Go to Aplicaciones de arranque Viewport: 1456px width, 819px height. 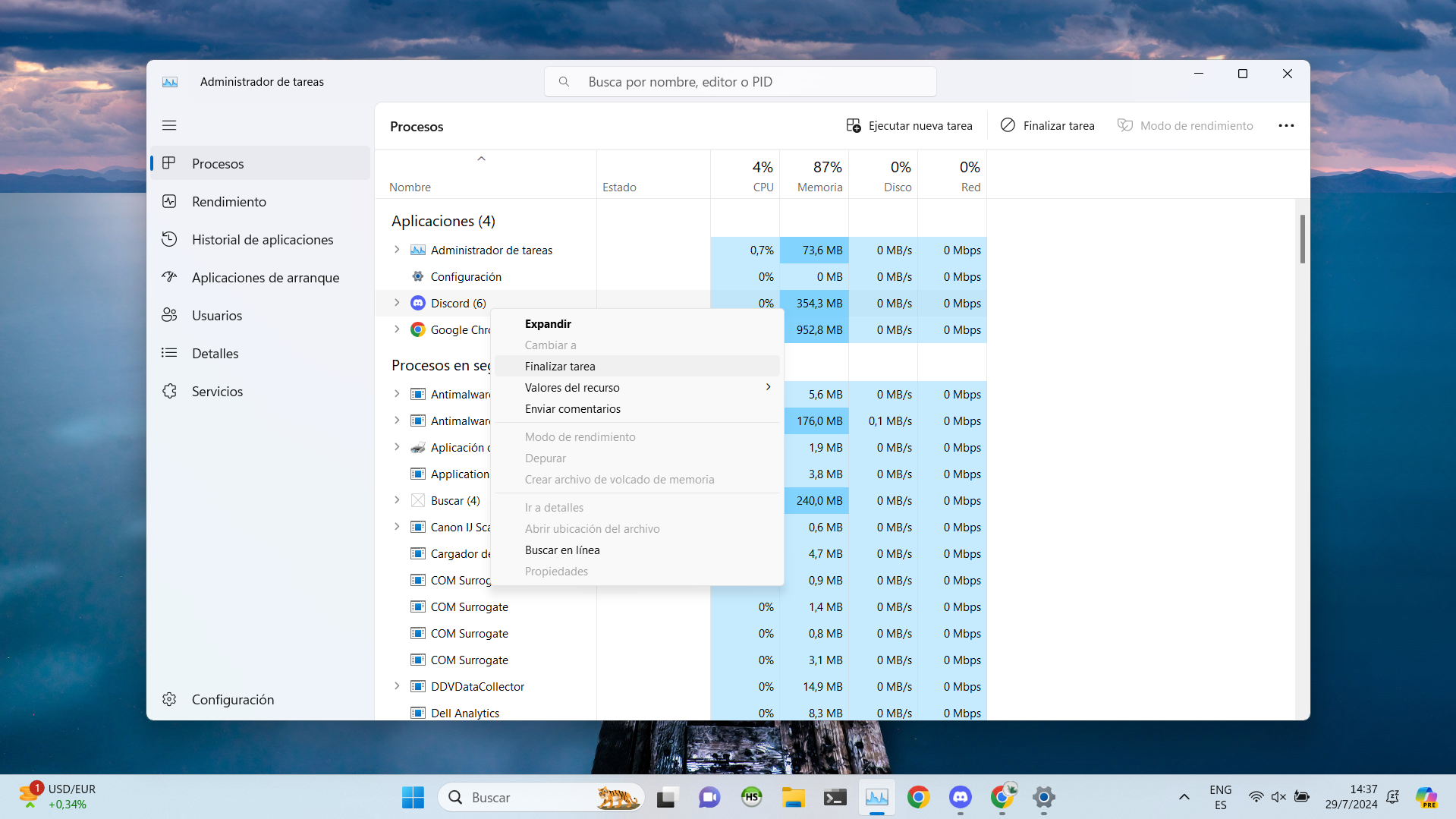point(260,277)
